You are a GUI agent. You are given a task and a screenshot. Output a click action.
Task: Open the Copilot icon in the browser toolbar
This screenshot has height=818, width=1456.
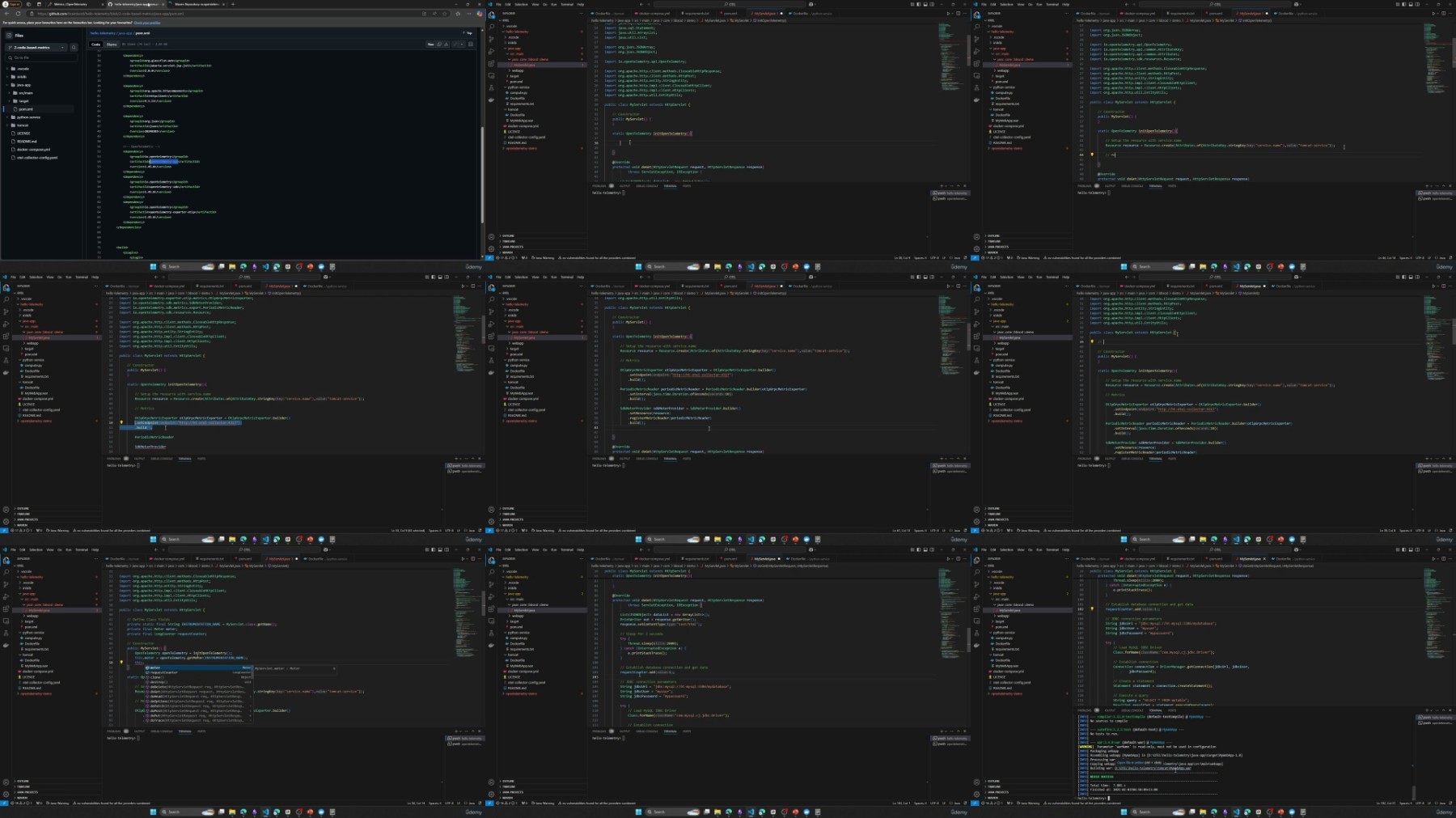478,14
